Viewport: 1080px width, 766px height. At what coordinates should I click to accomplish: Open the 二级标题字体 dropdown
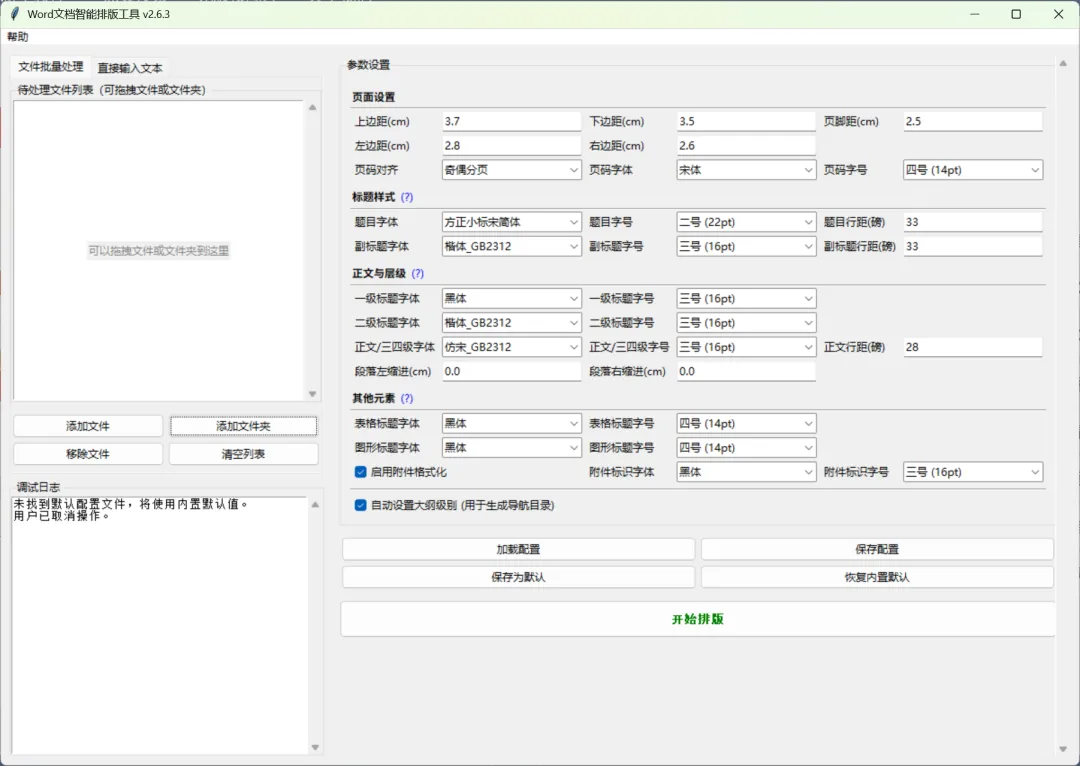tap(512, 322)
